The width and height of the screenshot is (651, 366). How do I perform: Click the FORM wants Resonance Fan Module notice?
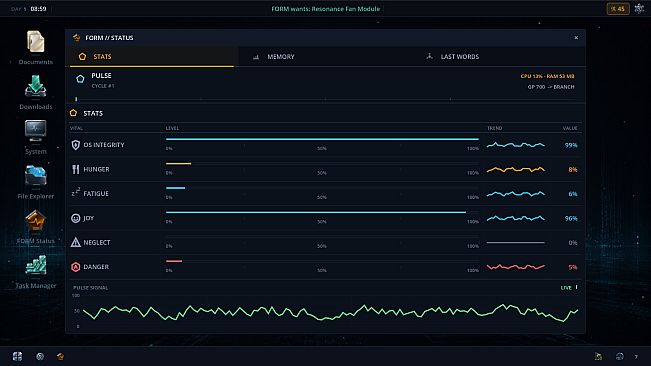(x=326, y=9)
